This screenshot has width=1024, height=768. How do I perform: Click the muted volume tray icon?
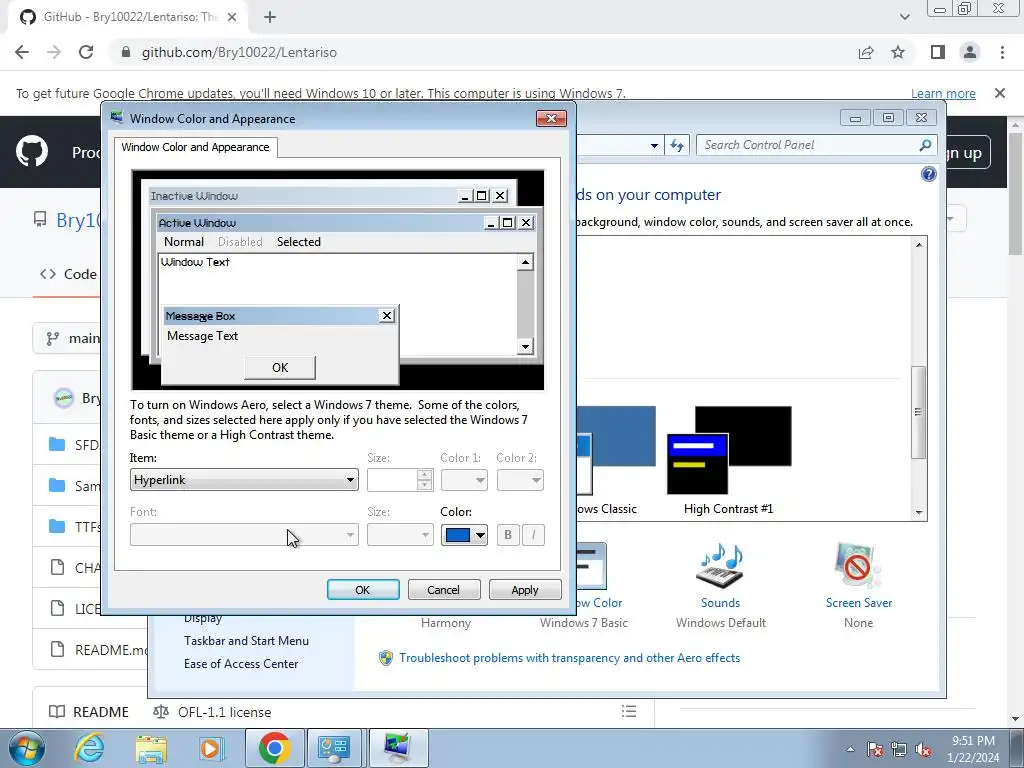point(923,749)
